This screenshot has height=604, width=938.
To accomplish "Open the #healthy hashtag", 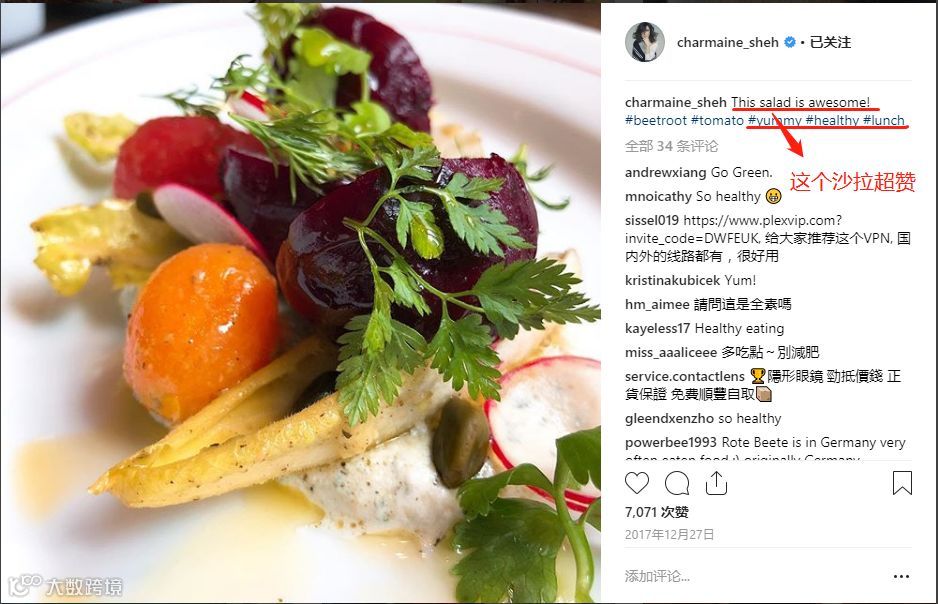I will (x=832, y=120).
